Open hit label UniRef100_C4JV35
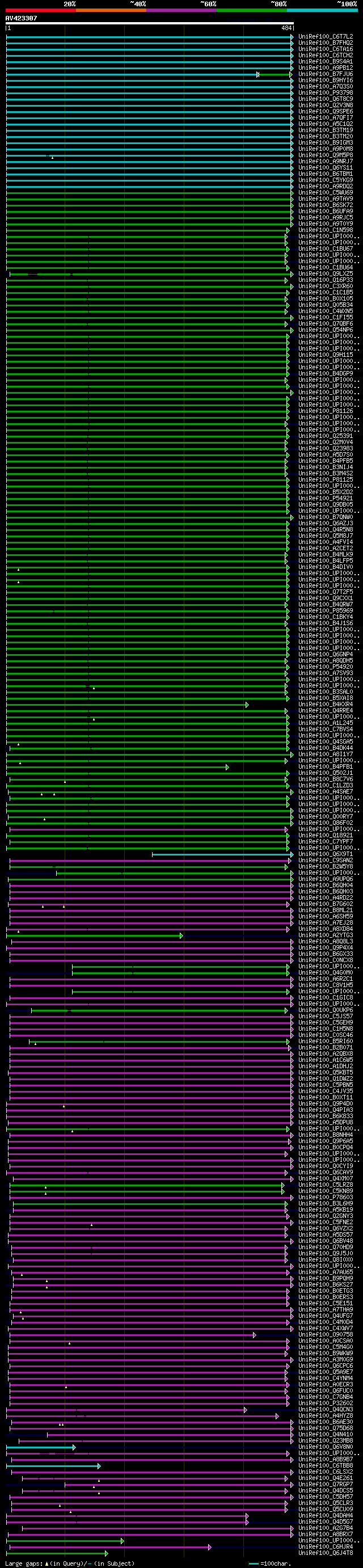Viewport: 363px width, 1568px height. (325, 1091)
